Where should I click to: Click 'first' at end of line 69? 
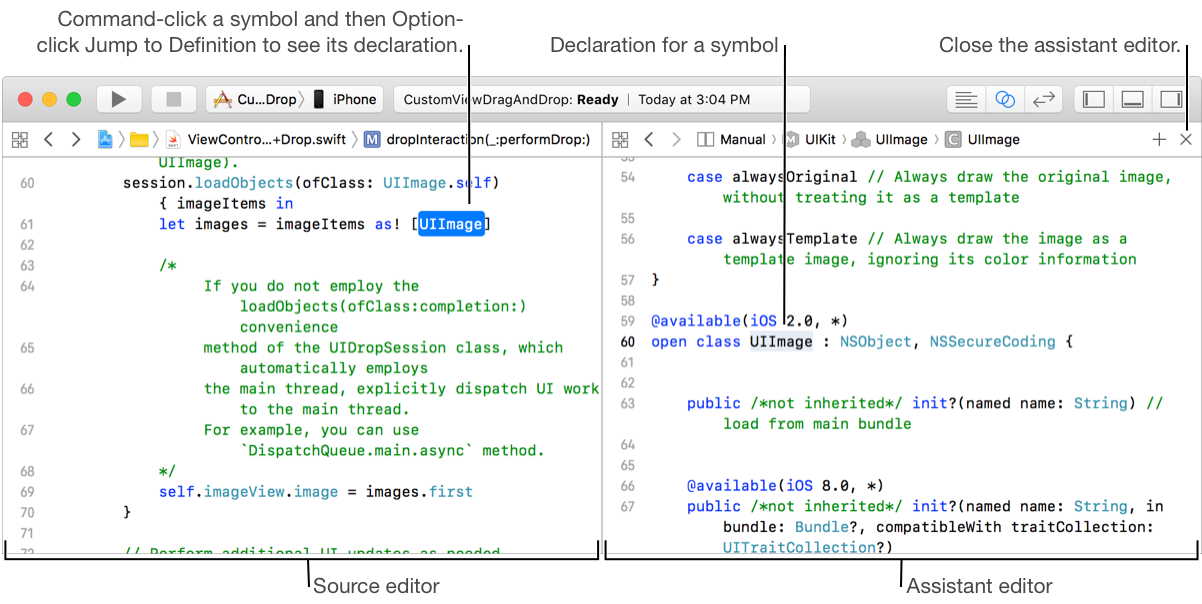coord(451,491)
